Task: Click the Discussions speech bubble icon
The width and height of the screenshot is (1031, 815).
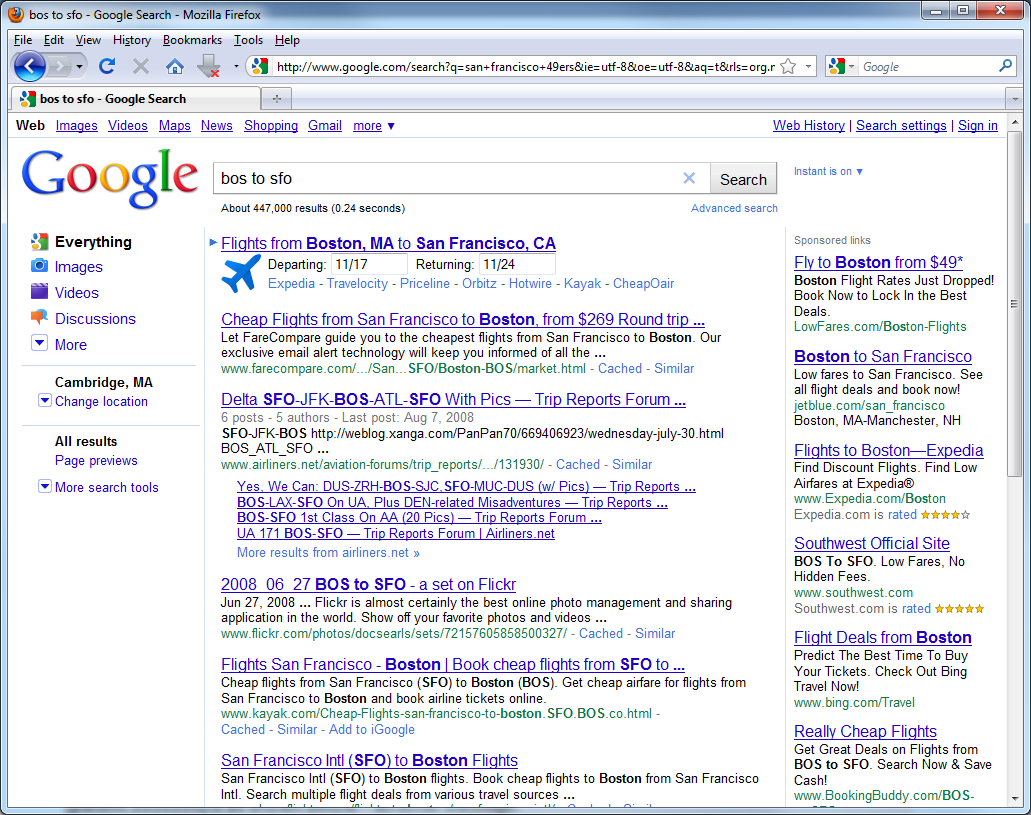Action: click(x=39, y=318)
